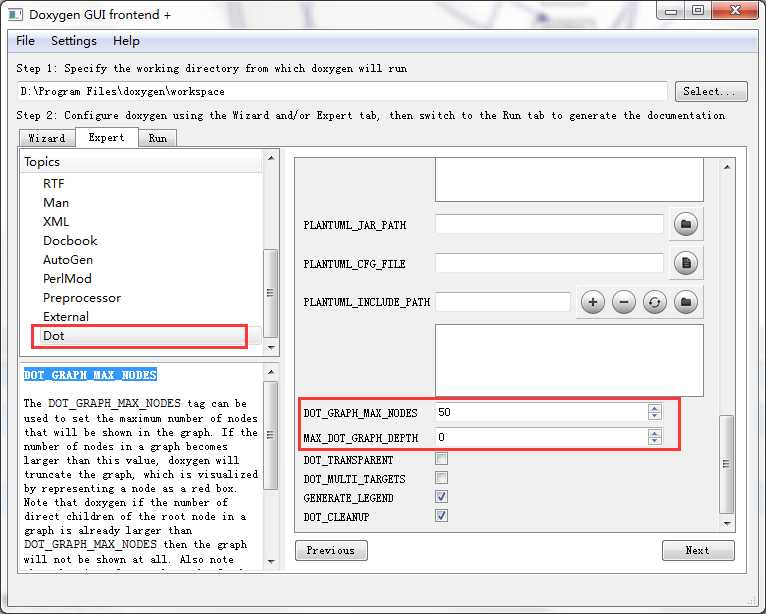Open the File menu
766x614 pixels.
(25, 41)
